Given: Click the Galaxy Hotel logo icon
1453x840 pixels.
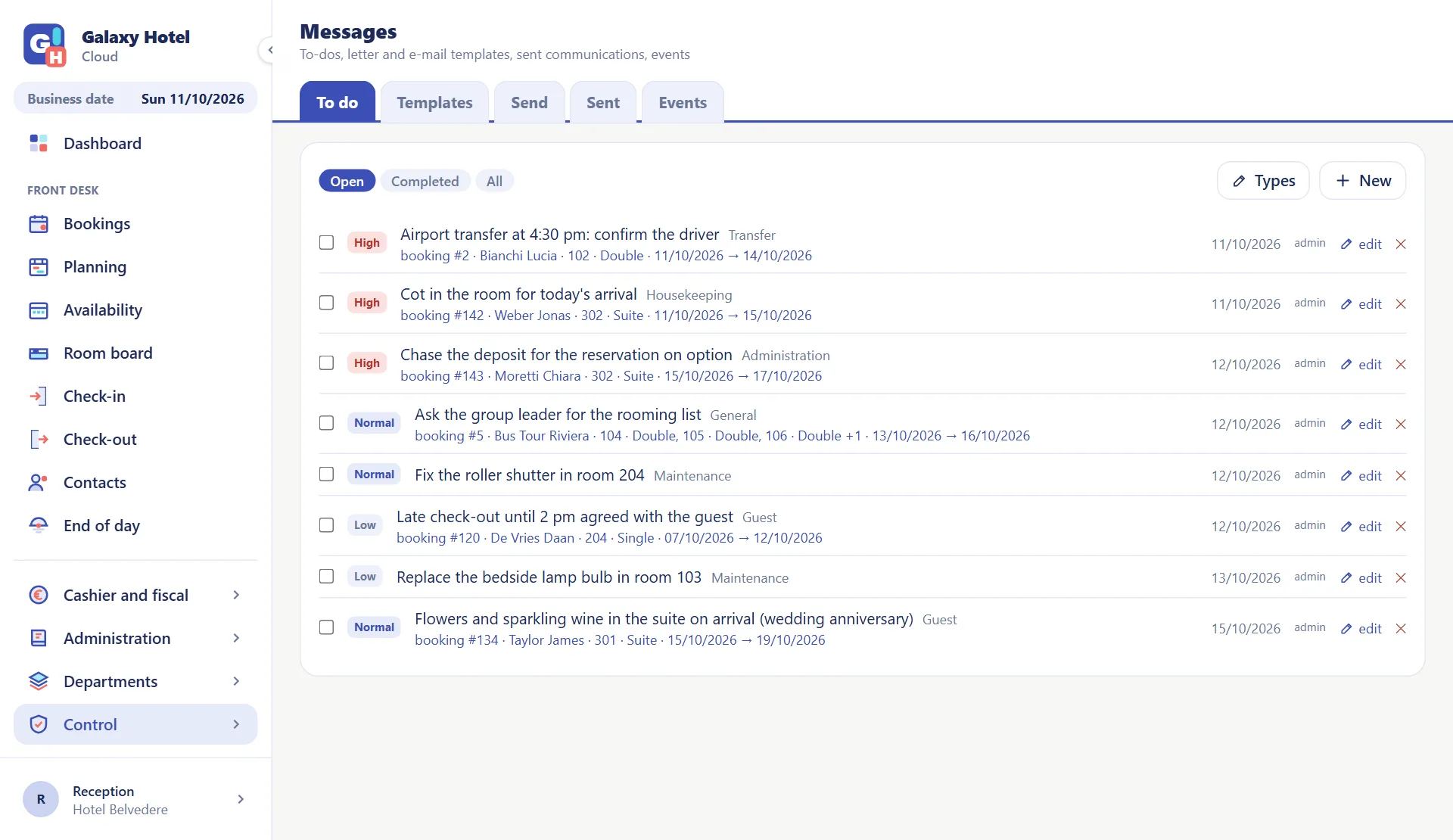Looking at the screenshot, I should click(44, 45).
